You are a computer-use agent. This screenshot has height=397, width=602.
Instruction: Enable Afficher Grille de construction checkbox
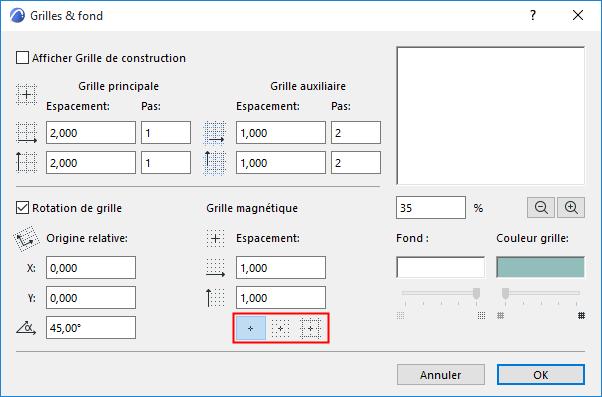coord(22,58)
